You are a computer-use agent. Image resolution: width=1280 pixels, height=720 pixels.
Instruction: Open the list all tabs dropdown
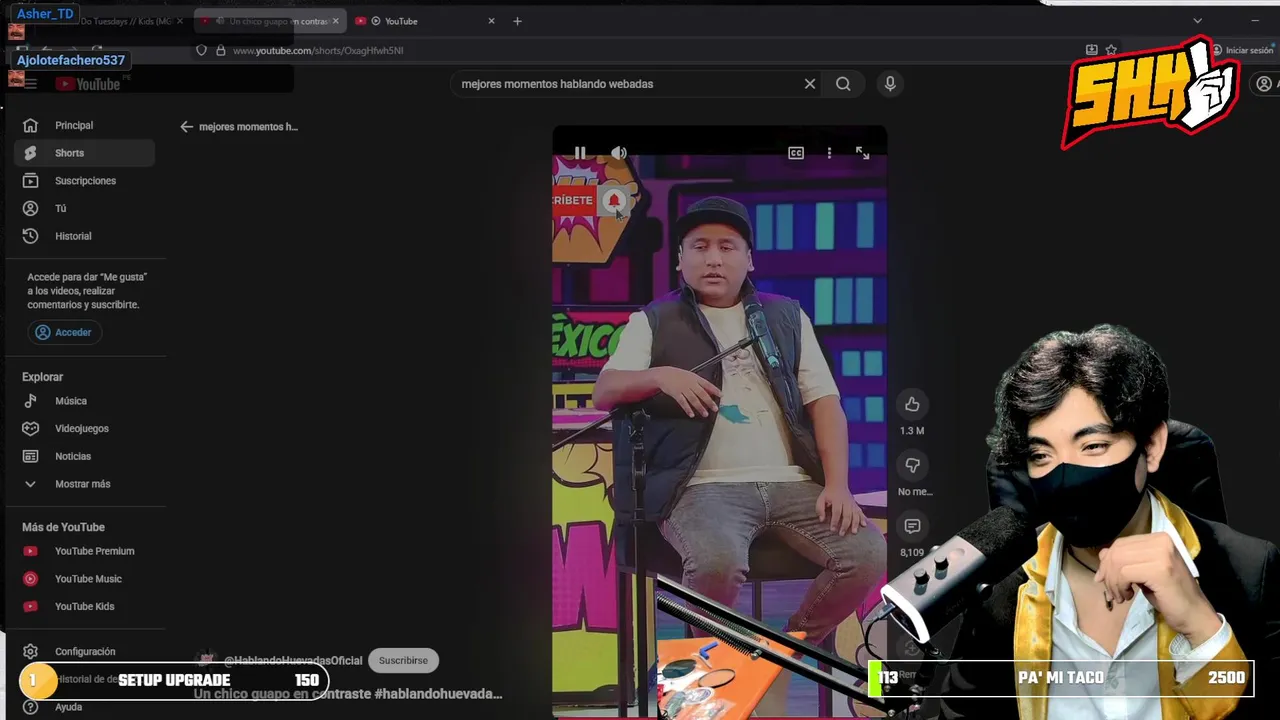(x=1197, y=21)
